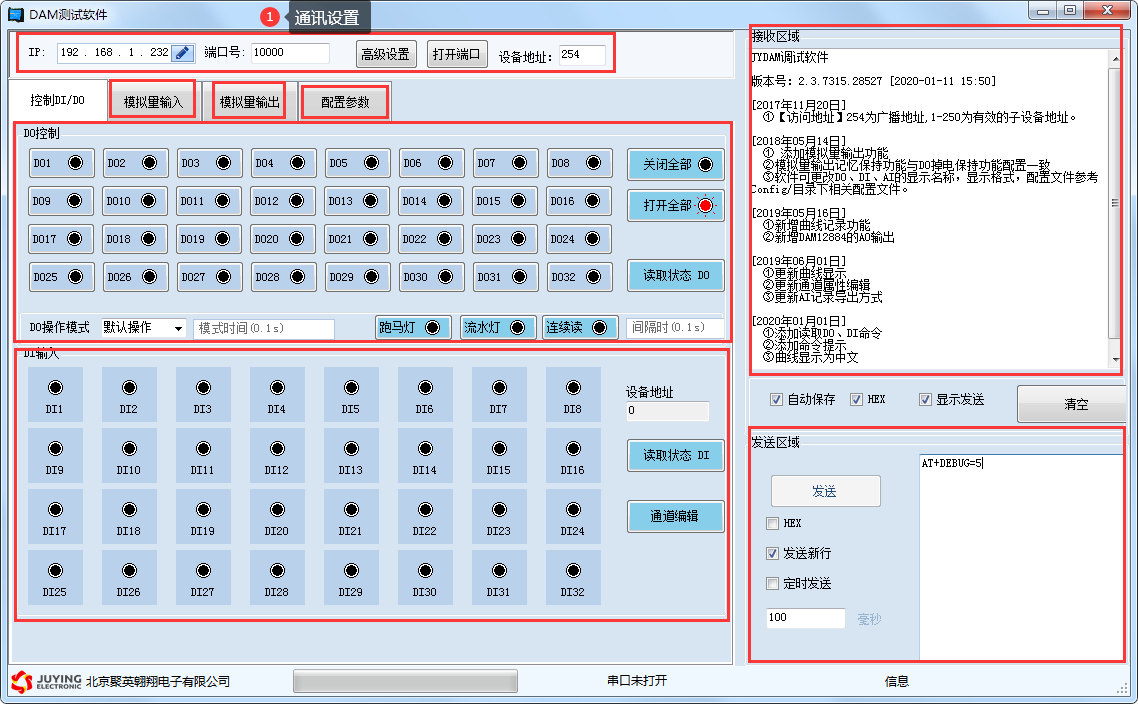Image resolution: width=1138 pixels, height=704 pixels.
Task: Uncheck the 自动保存 checkbox
Action: pyautogui.click(x=776, y=400)
